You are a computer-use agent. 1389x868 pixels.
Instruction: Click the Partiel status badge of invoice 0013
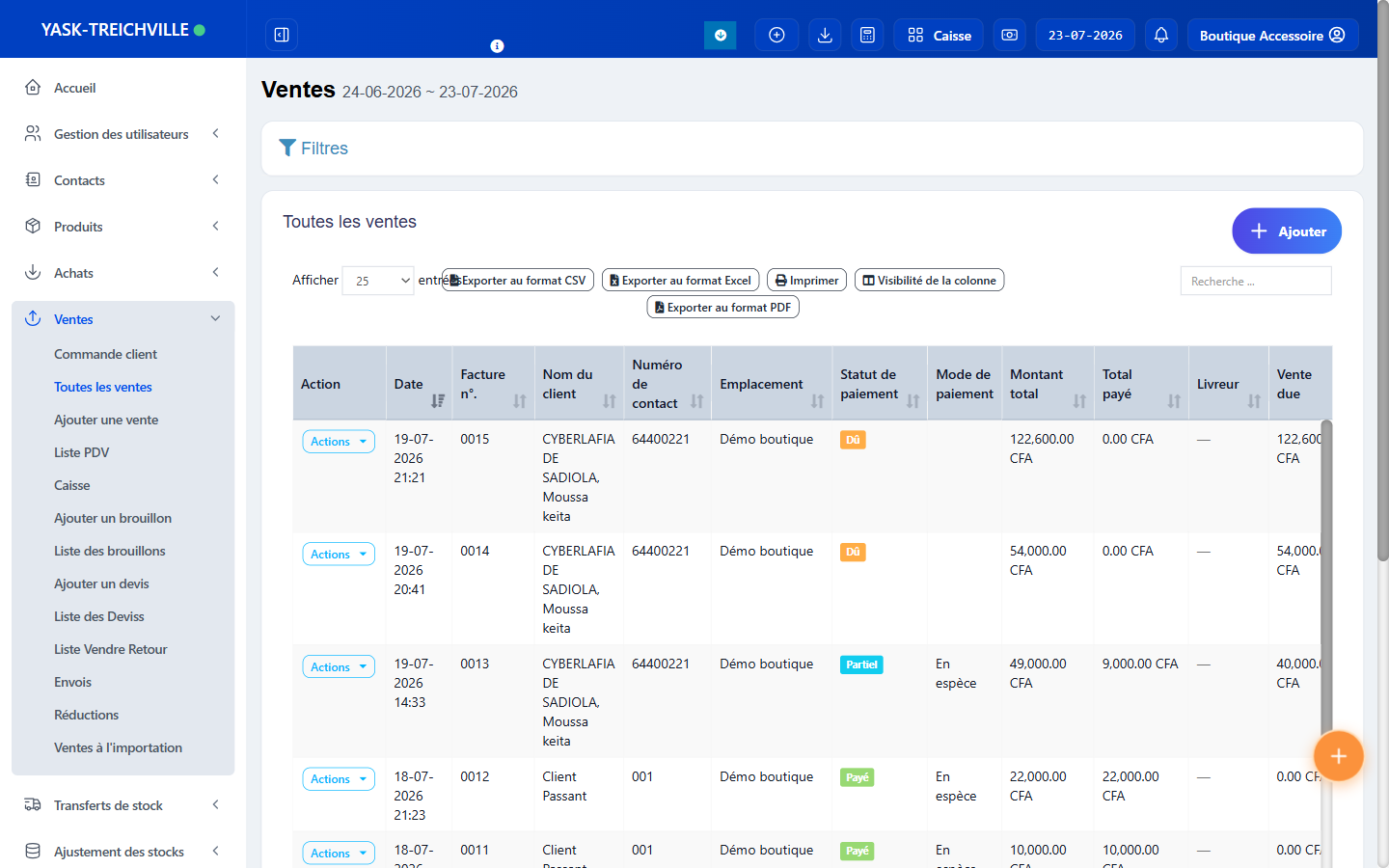861,665
